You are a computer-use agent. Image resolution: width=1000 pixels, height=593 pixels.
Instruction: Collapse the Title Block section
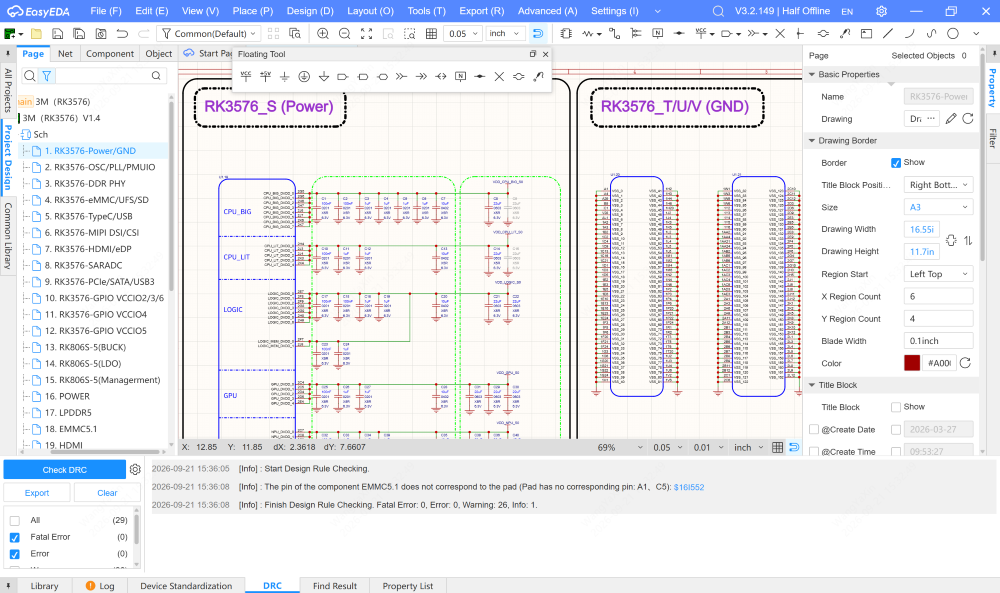pyautogui.click(x=812, y=385)
